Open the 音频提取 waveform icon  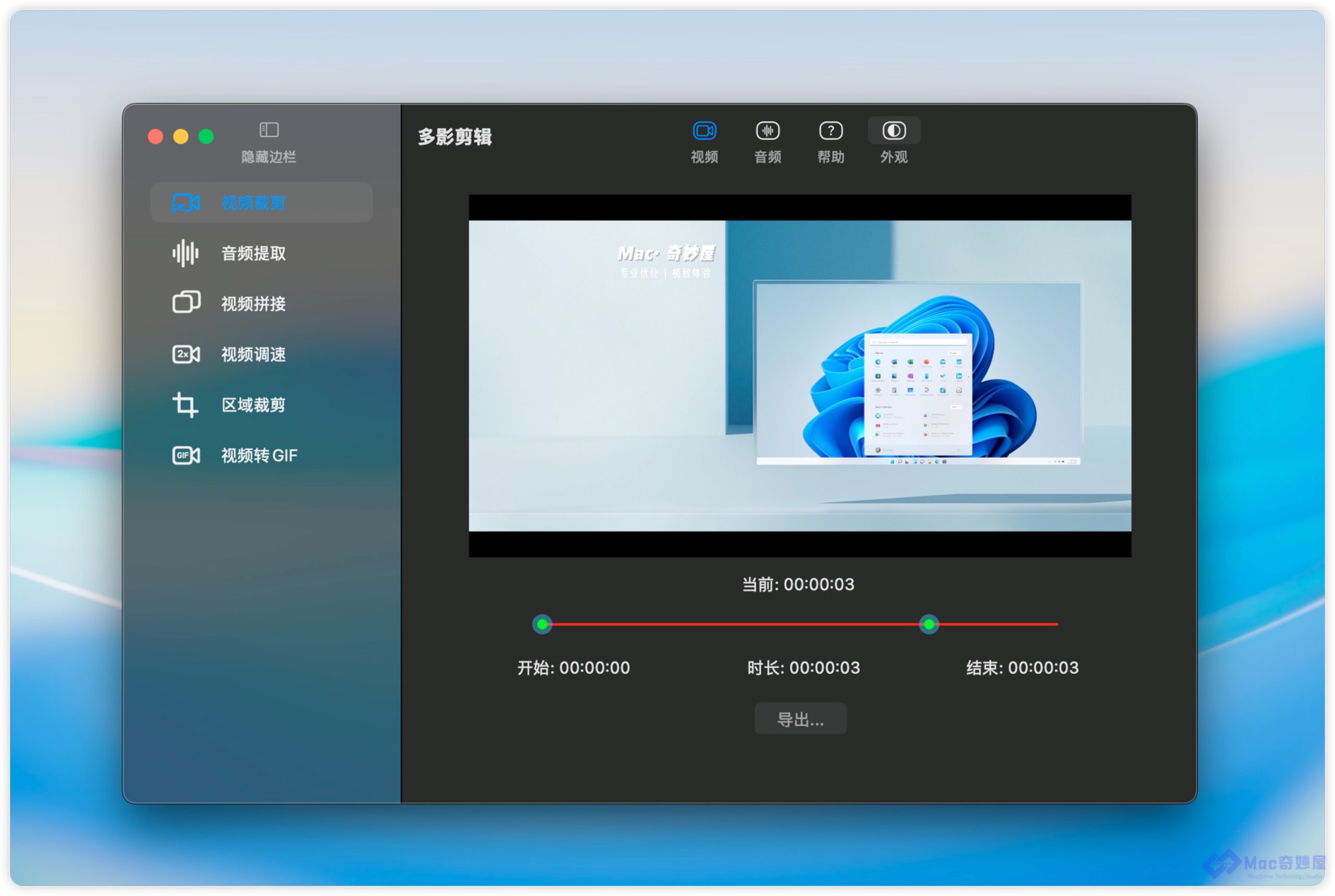click(186, 253)
